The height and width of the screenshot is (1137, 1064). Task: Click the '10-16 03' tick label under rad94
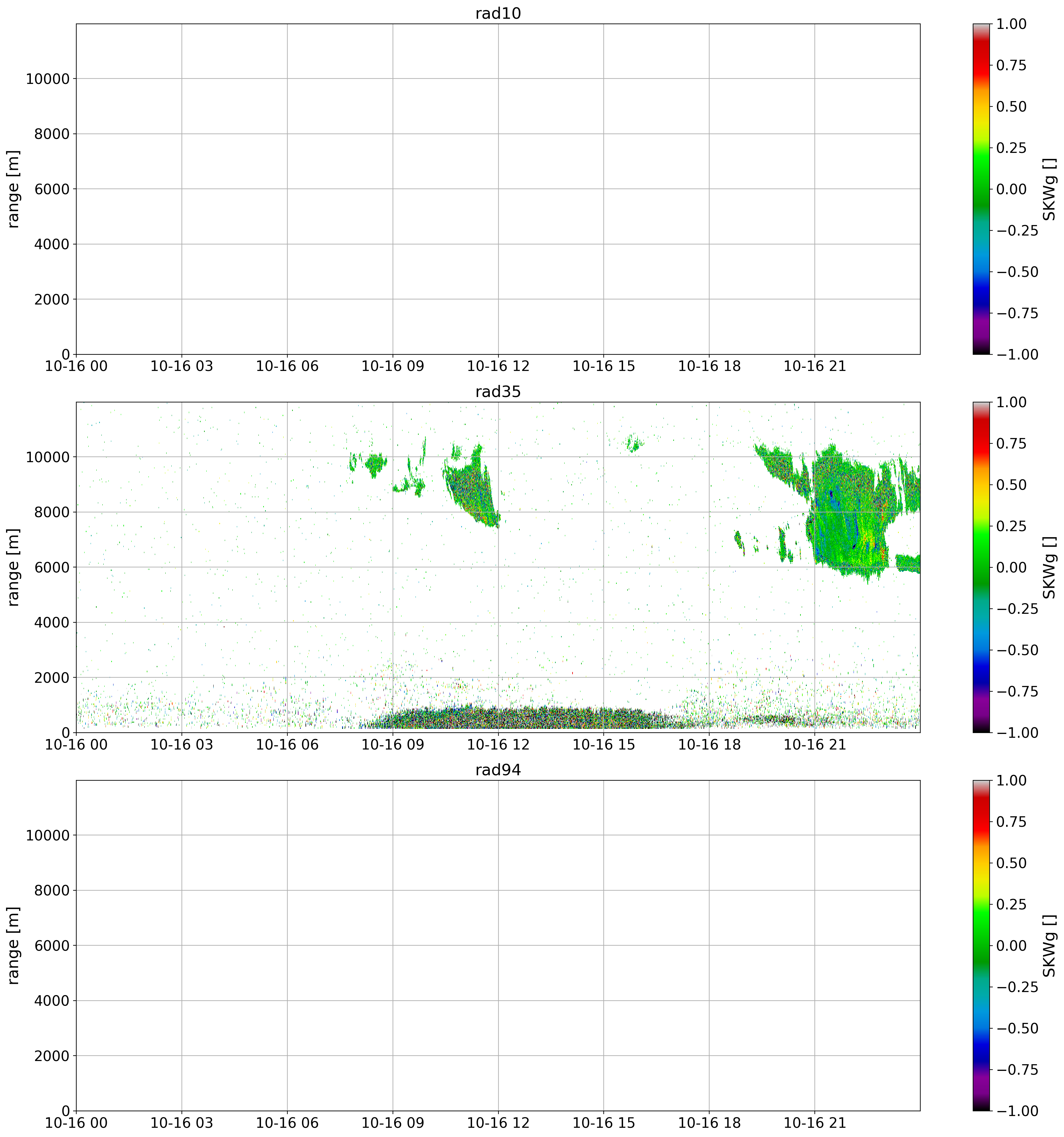click(x=181, y=1123)
